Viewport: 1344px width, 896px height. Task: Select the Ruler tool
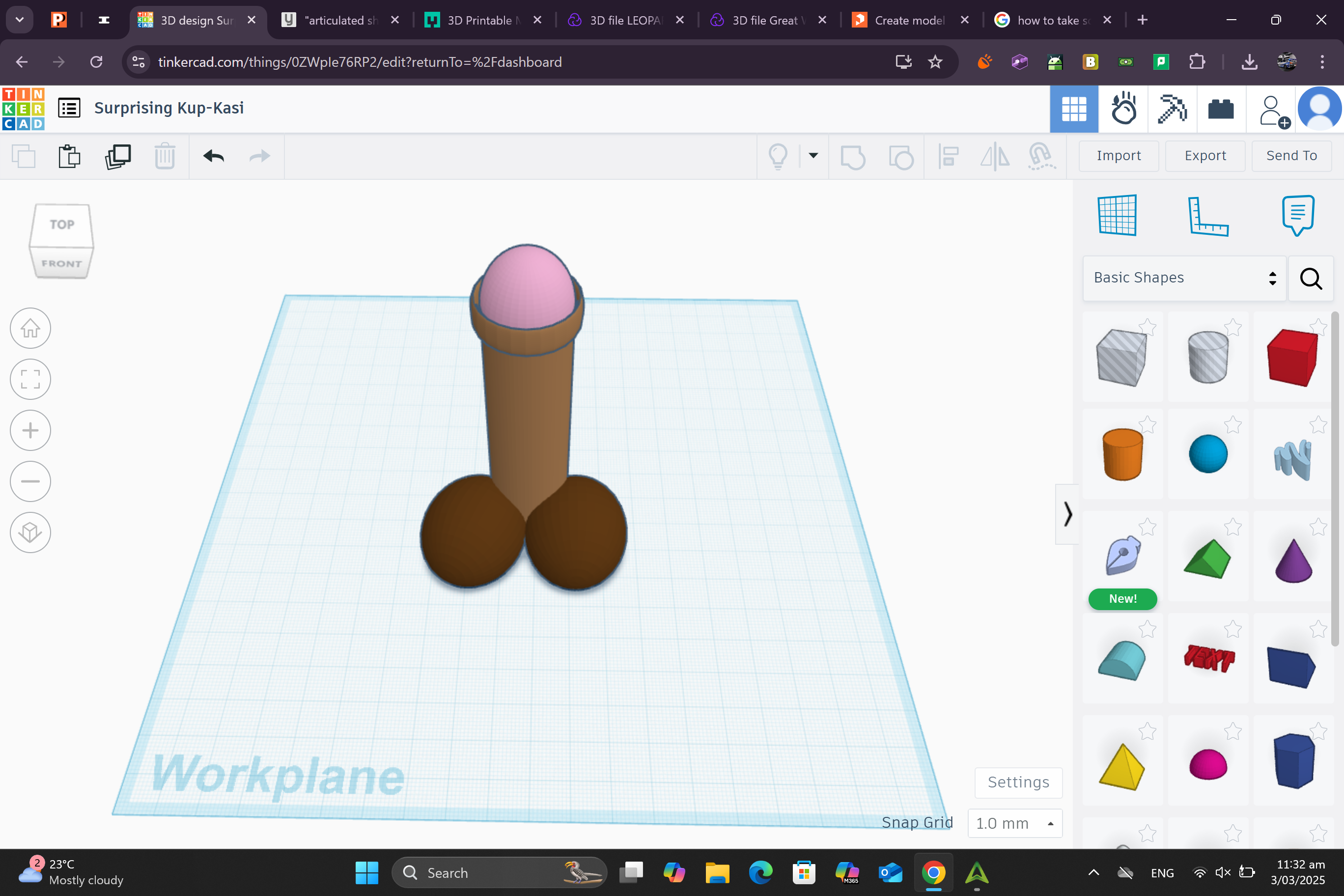point(1207,216)
